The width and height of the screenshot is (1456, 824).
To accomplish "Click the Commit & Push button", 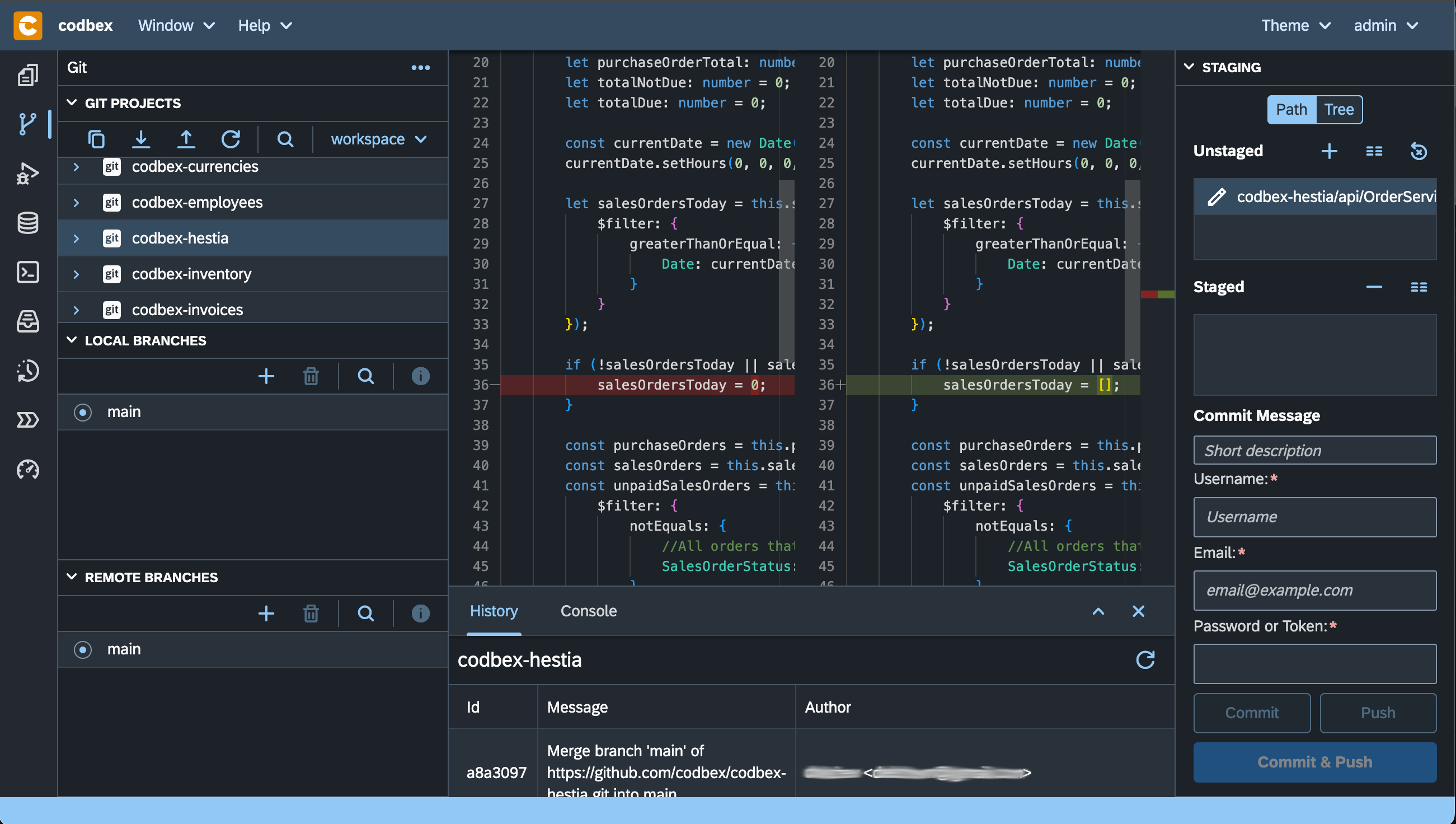I will (x=1315, y=762).
